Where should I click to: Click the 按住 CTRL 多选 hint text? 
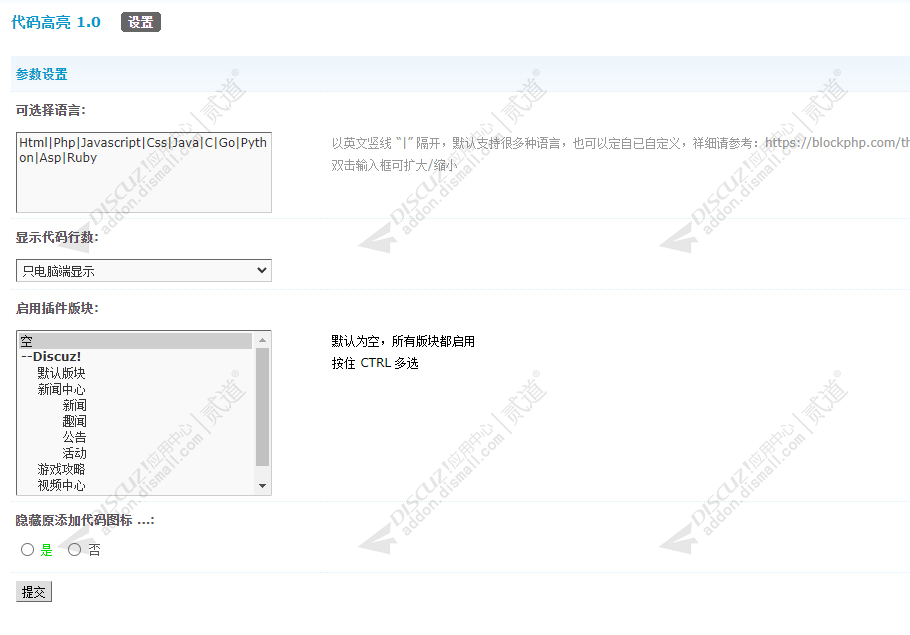(375, 363)
